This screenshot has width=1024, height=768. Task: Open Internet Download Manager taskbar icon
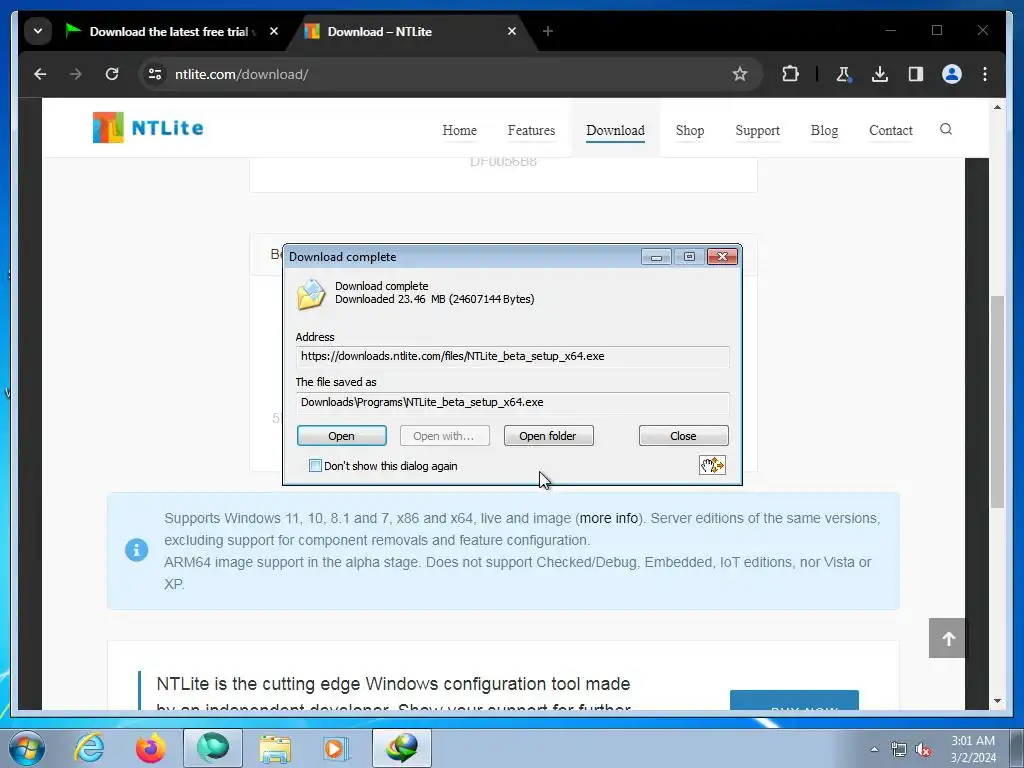402,748
